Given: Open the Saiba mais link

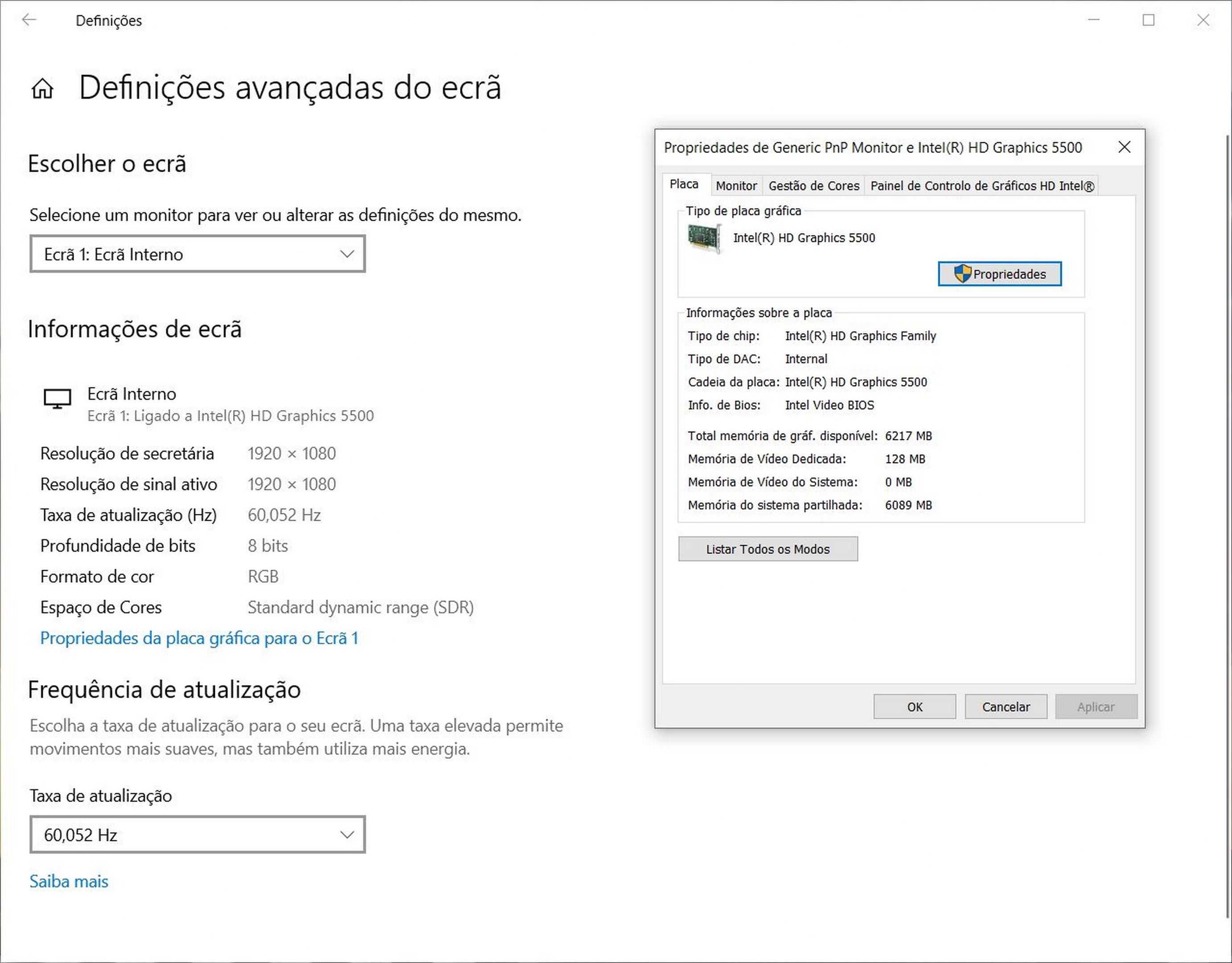Looking at the screenshot, I should pos(69,881).
